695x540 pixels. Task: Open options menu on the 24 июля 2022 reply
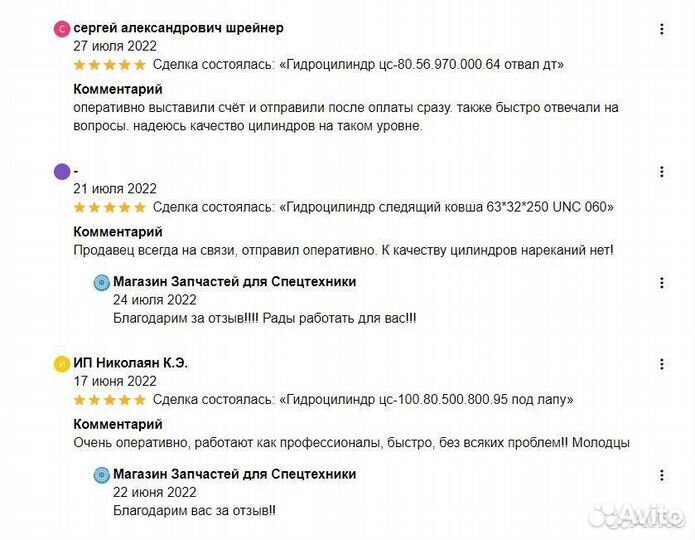click(x=661, y=283)
